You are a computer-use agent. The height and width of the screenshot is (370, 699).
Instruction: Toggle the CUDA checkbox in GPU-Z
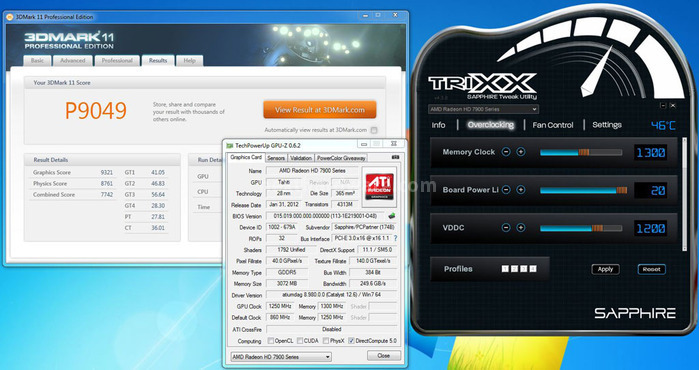point(300,341)
